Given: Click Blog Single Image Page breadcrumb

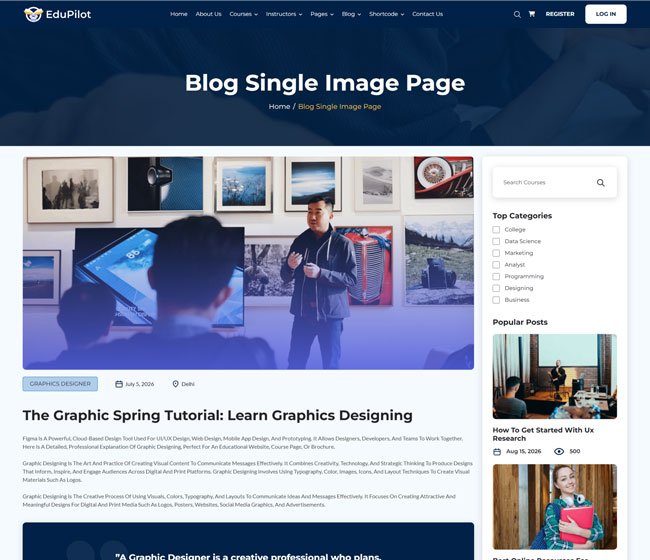Looking at the screenshot, I should point(340,107).
